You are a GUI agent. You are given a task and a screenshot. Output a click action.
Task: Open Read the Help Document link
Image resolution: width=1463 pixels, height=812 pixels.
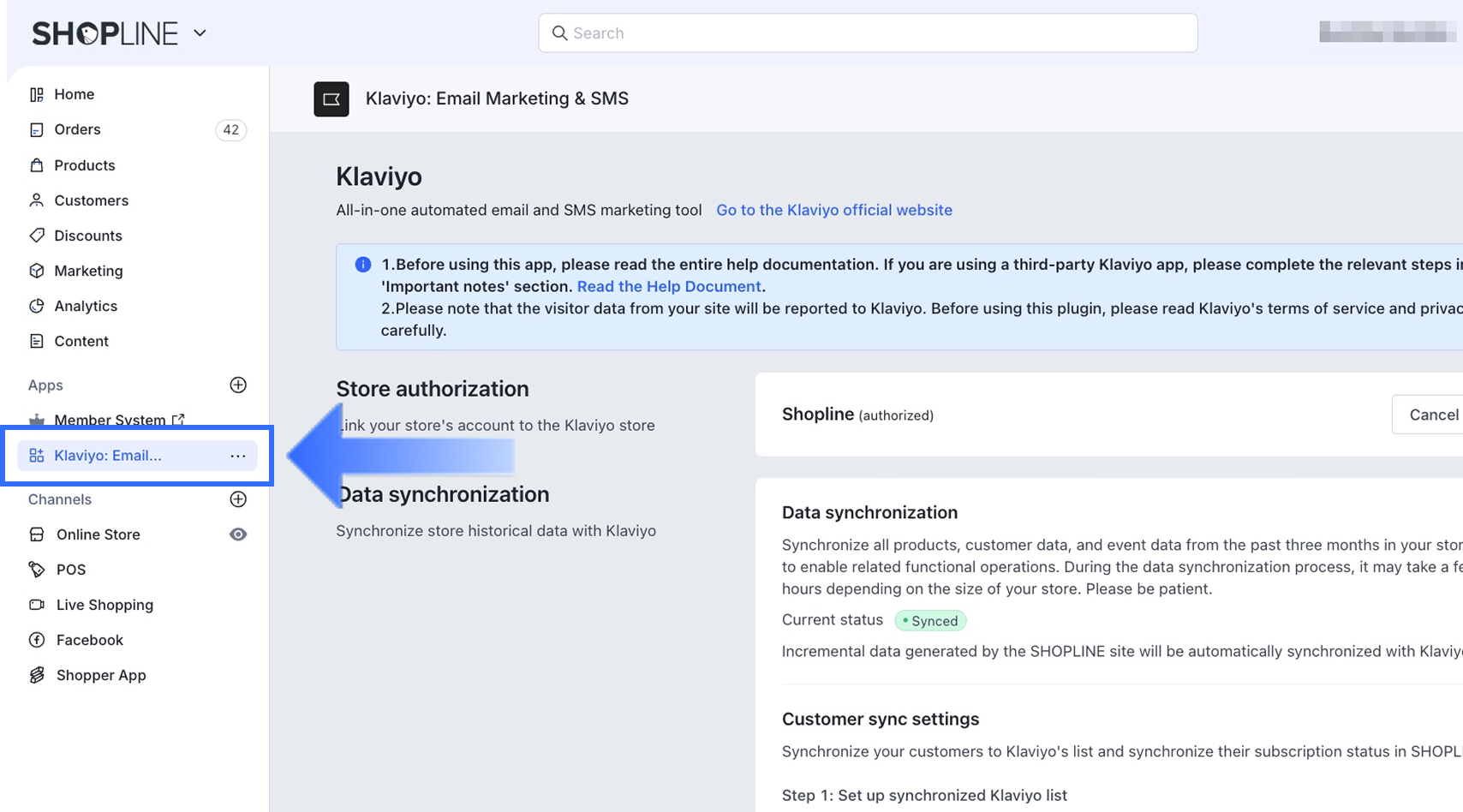[x=668, y=286]
